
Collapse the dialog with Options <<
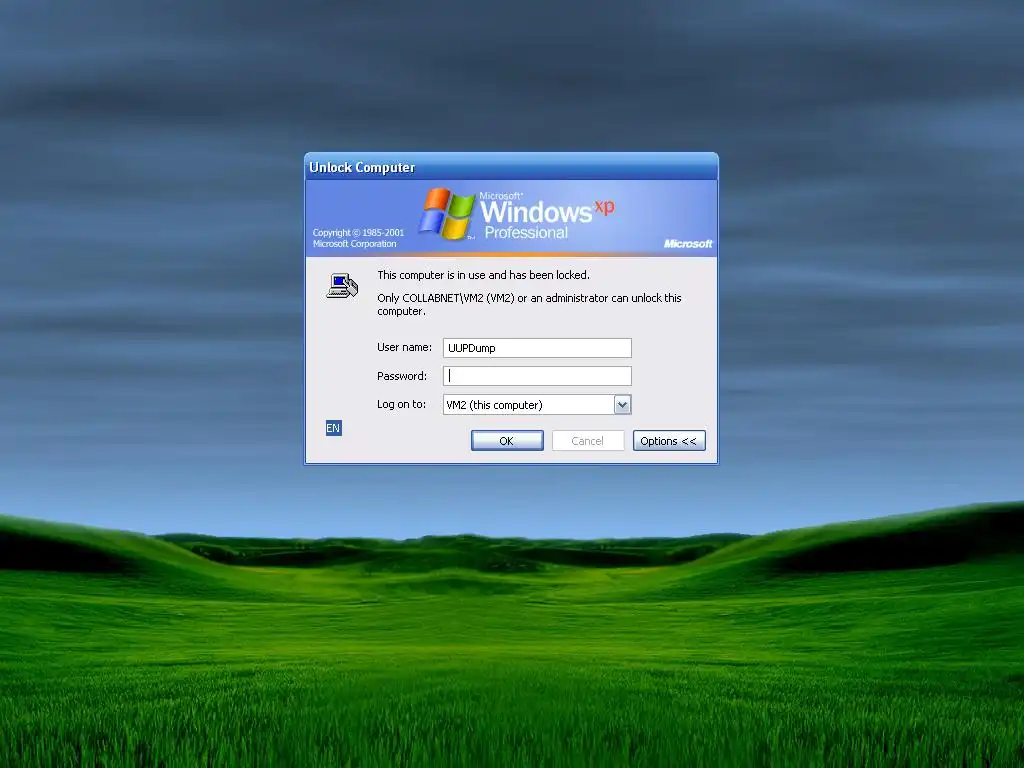[x=669, y=441]
